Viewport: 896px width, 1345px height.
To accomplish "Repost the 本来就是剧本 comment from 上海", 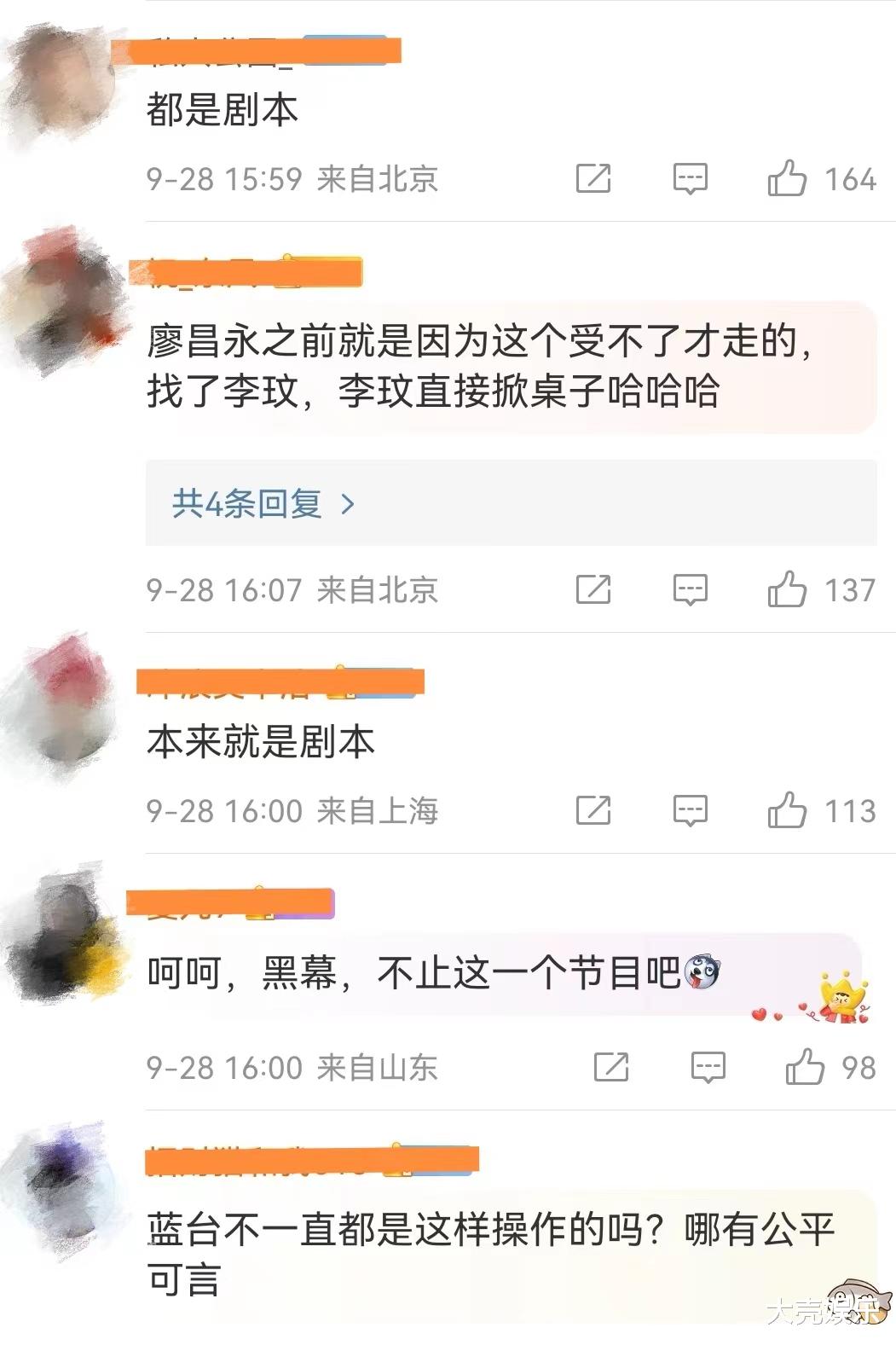I will (593, 810).
